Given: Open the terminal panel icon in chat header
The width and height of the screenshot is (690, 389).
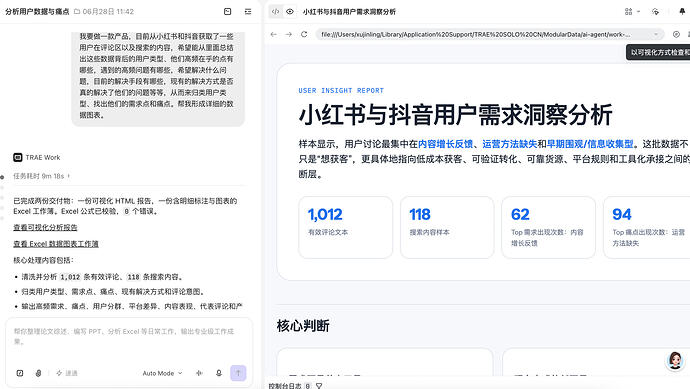Looking at the screenshot, I should coord(228,11).
